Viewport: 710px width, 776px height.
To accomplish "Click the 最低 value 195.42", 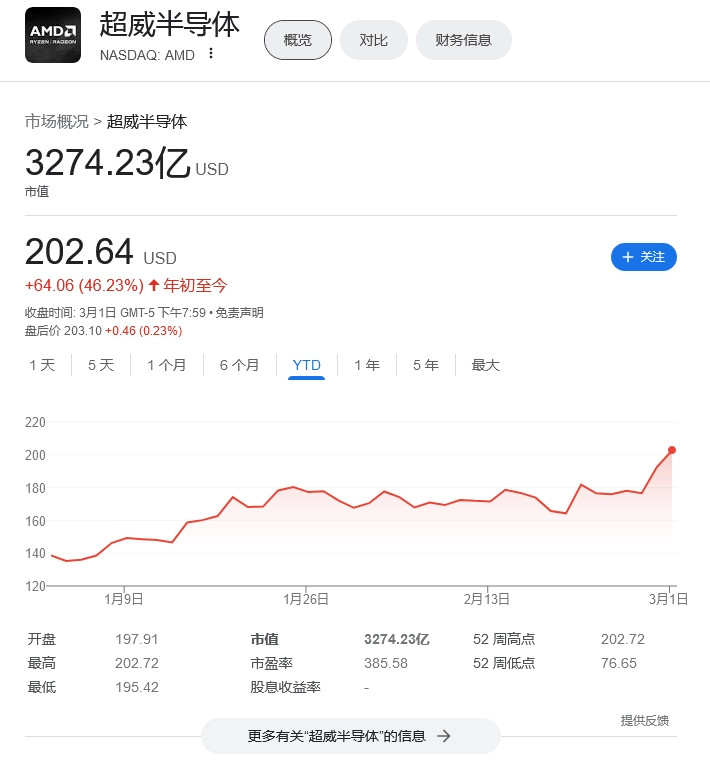I will pos(137,687).
